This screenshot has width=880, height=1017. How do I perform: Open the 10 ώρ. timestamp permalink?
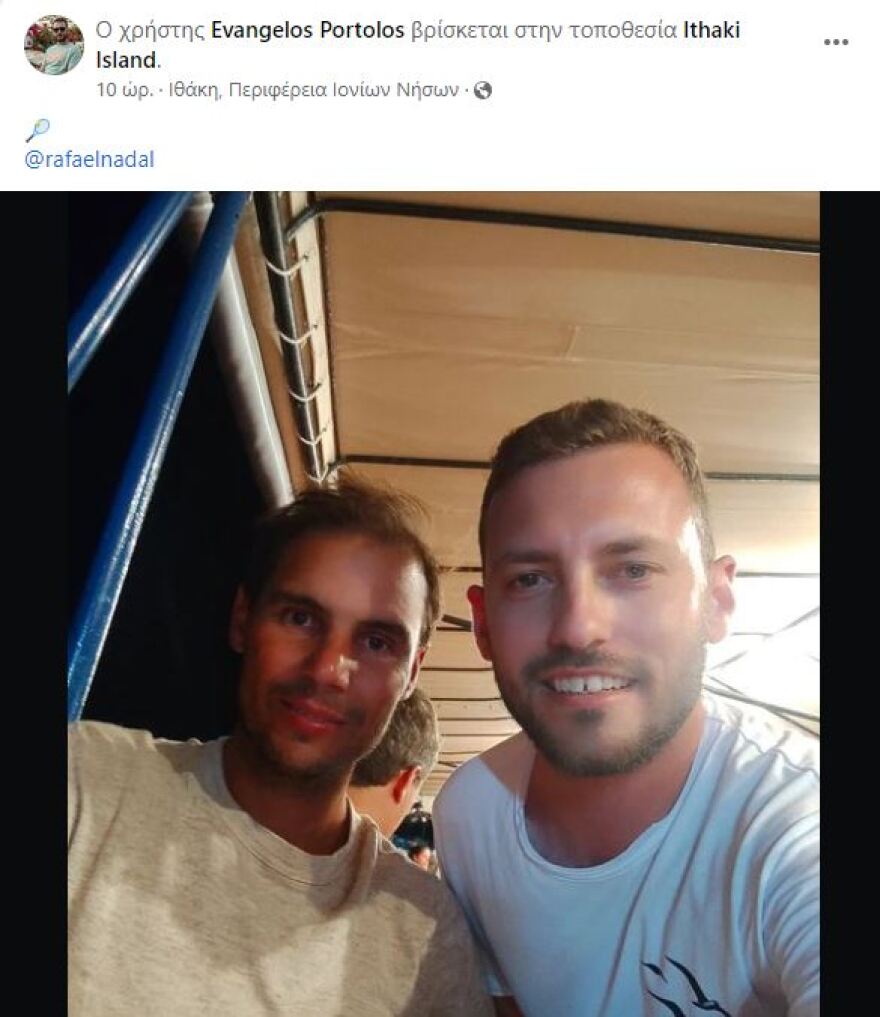point(125,90)
